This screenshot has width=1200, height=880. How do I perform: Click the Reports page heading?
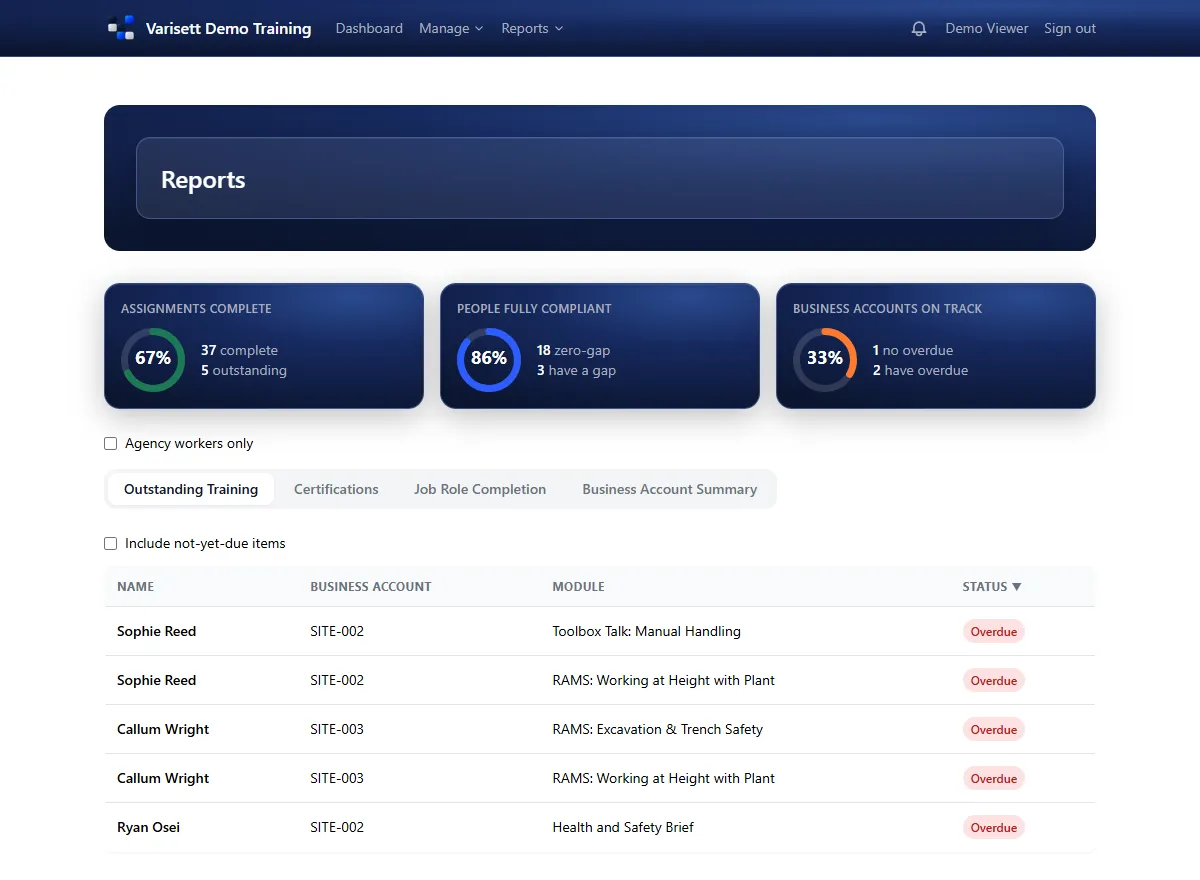click(203, 180)
